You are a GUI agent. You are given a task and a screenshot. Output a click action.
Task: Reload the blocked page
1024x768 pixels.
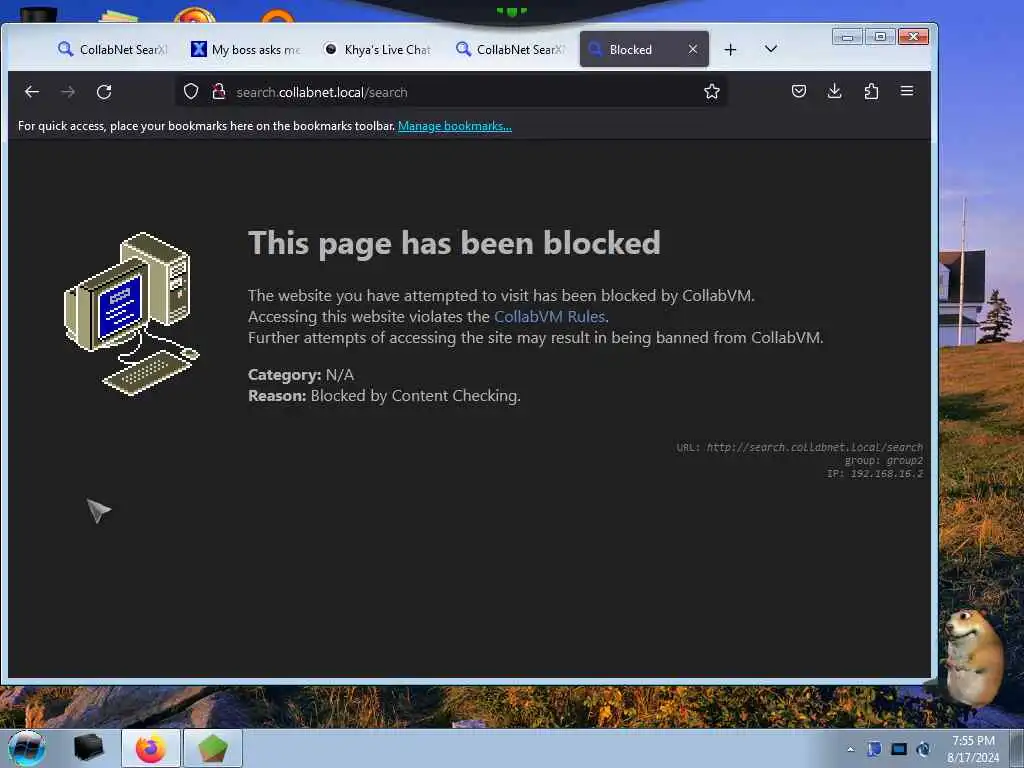tap(104, 92)
